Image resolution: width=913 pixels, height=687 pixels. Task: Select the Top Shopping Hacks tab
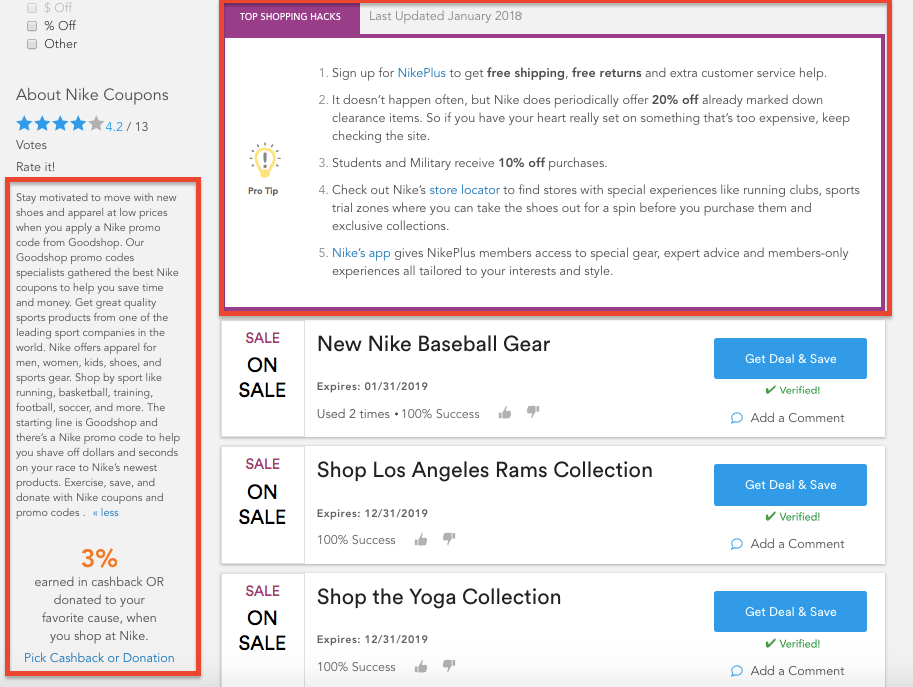[290, 17]
